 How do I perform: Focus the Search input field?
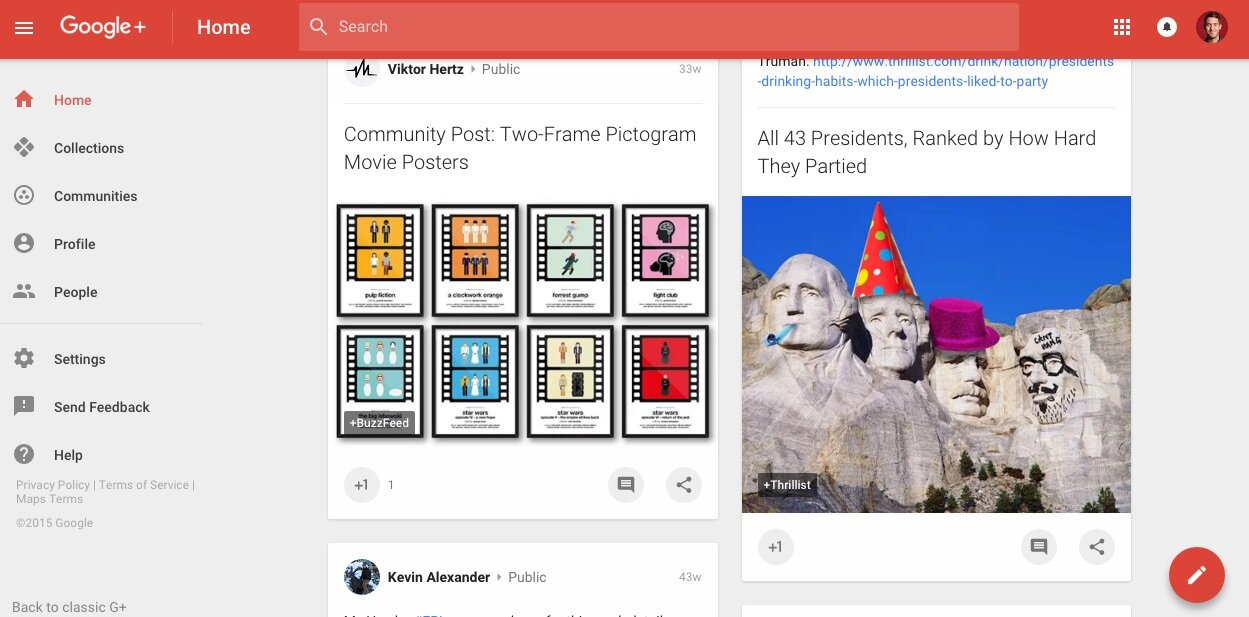(658, 27)
